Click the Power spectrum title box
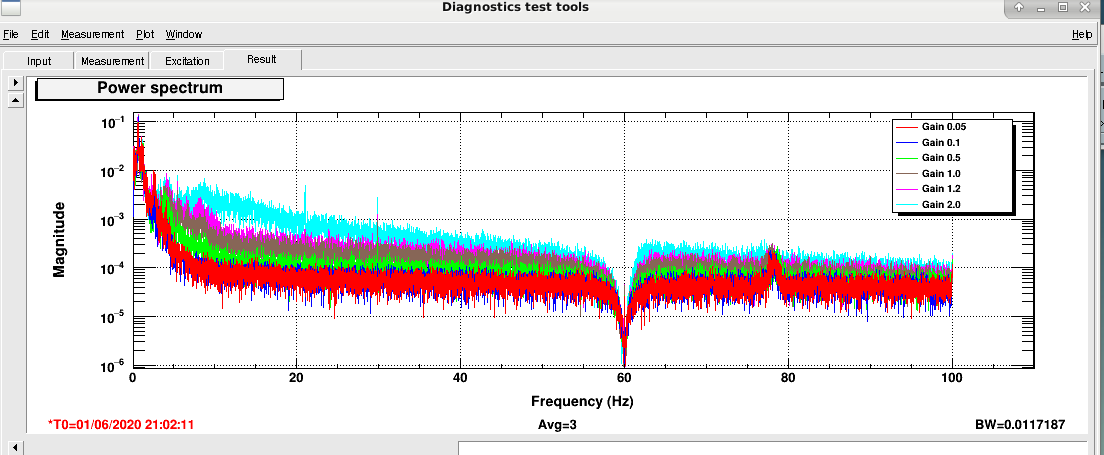Image resolution: width=1104 pixels, height=455 pixels. pyautogui.click(x=160, y=89)
